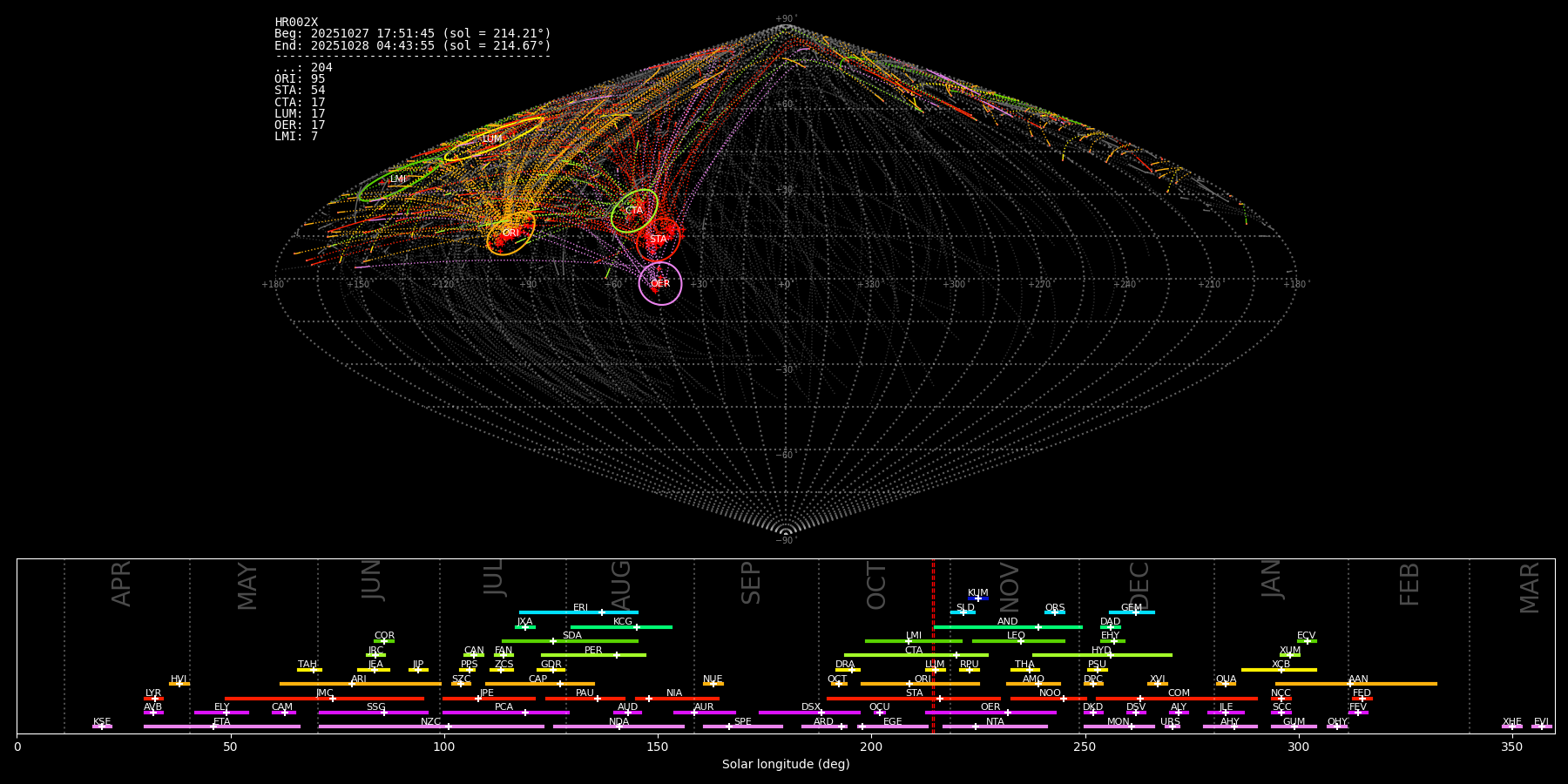Click the OER radiant circle on the sky map
The width and height of the screenshot is (1568, 784).
[x=660, y=283]
